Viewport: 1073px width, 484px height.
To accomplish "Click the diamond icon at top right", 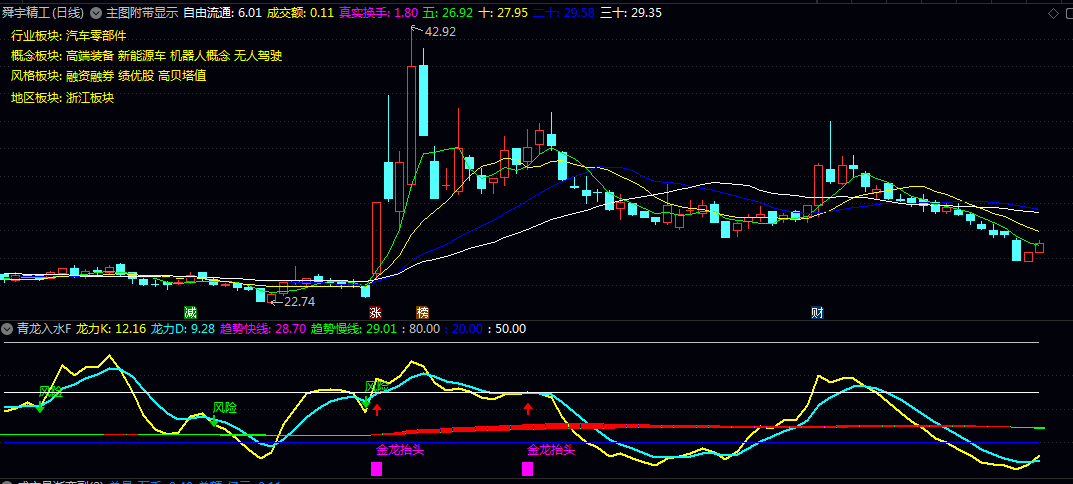I will [x=1051, y=13].
